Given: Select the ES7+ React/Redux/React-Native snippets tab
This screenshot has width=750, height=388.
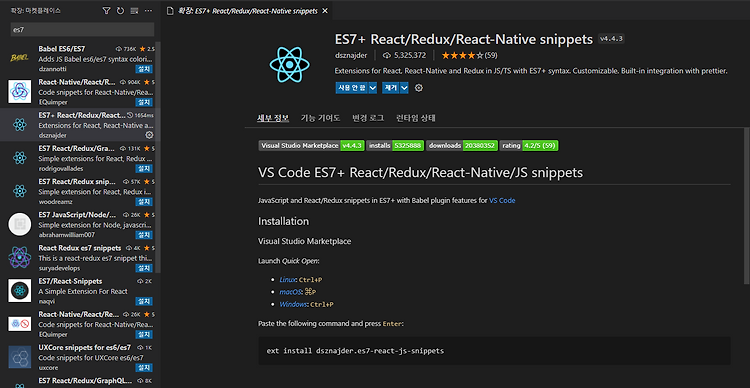Looking at the screenshot, I should coord(247,11).
